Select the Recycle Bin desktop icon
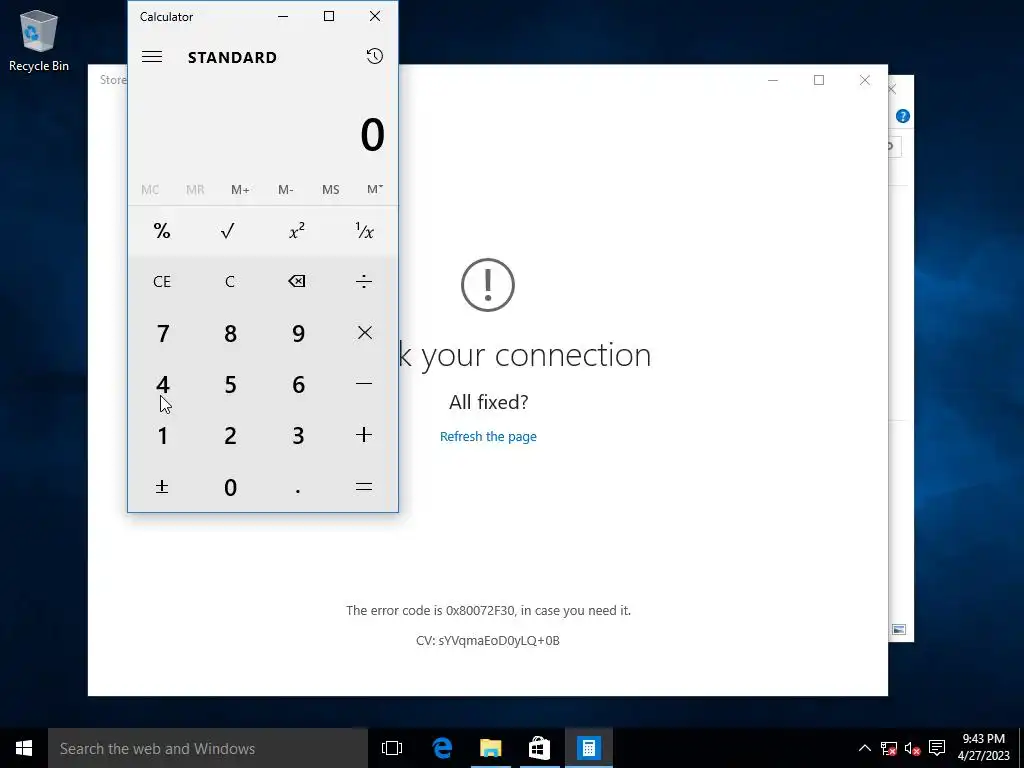 pos(39,41)
